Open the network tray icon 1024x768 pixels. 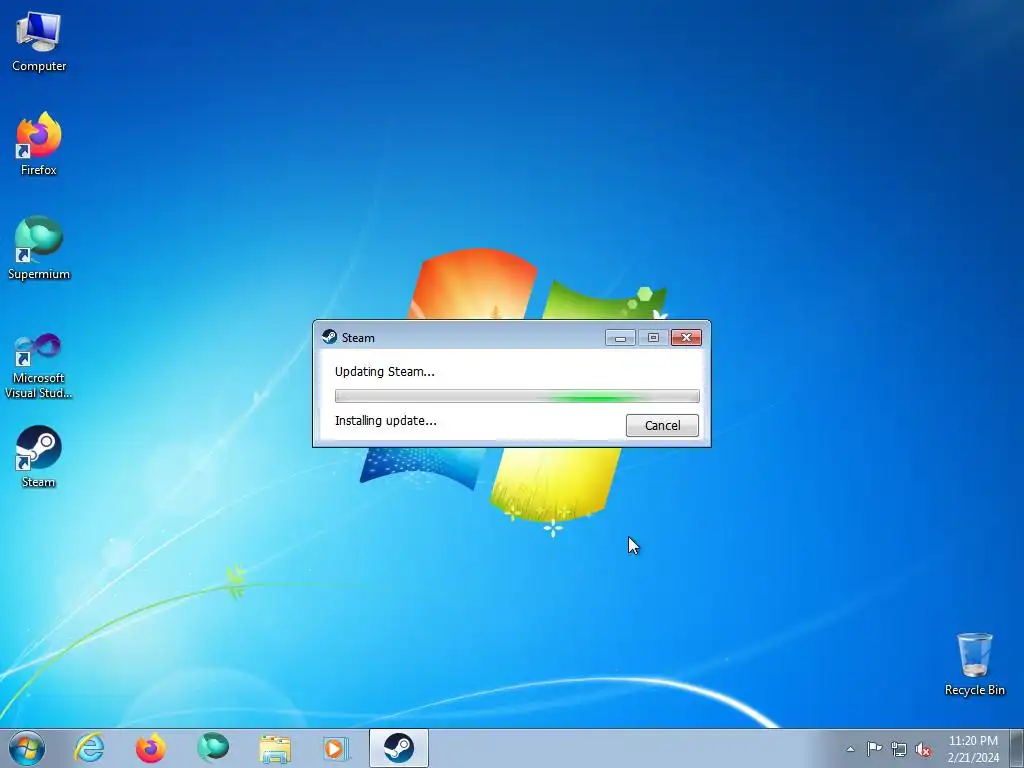(899, 749)
